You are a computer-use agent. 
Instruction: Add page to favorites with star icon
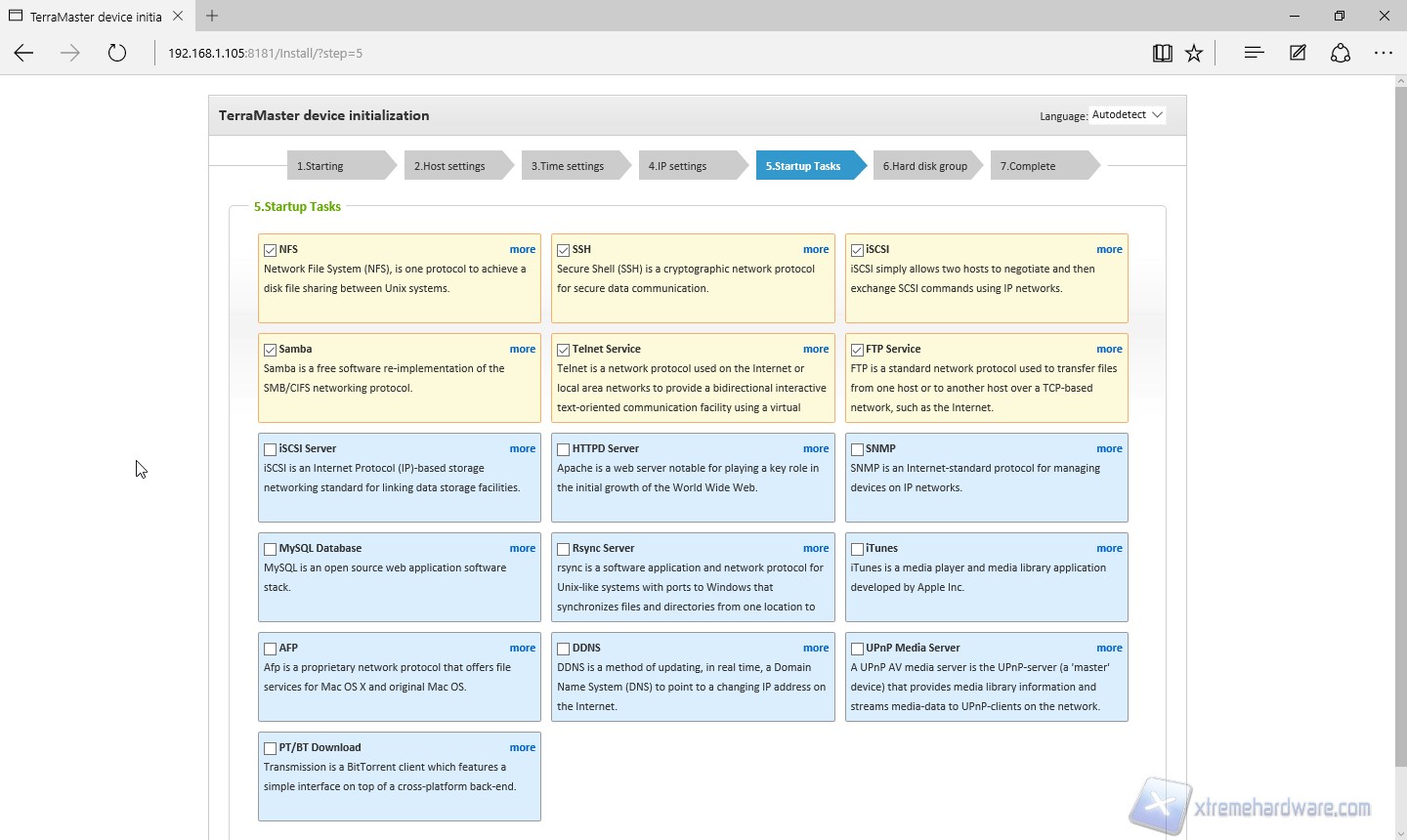point(1194,54)
